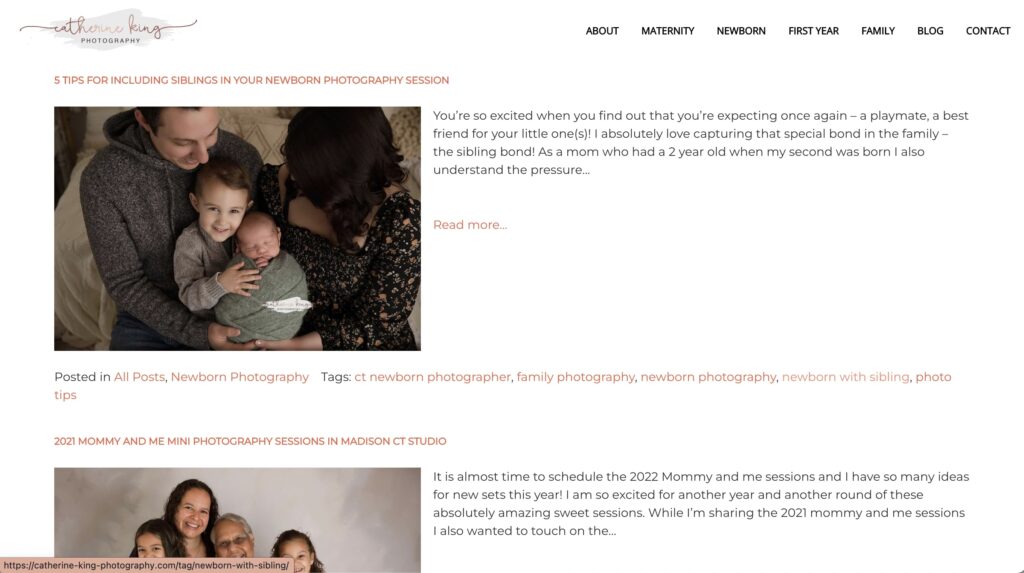Select the ct newborn photographer tag

coord(432,377)
